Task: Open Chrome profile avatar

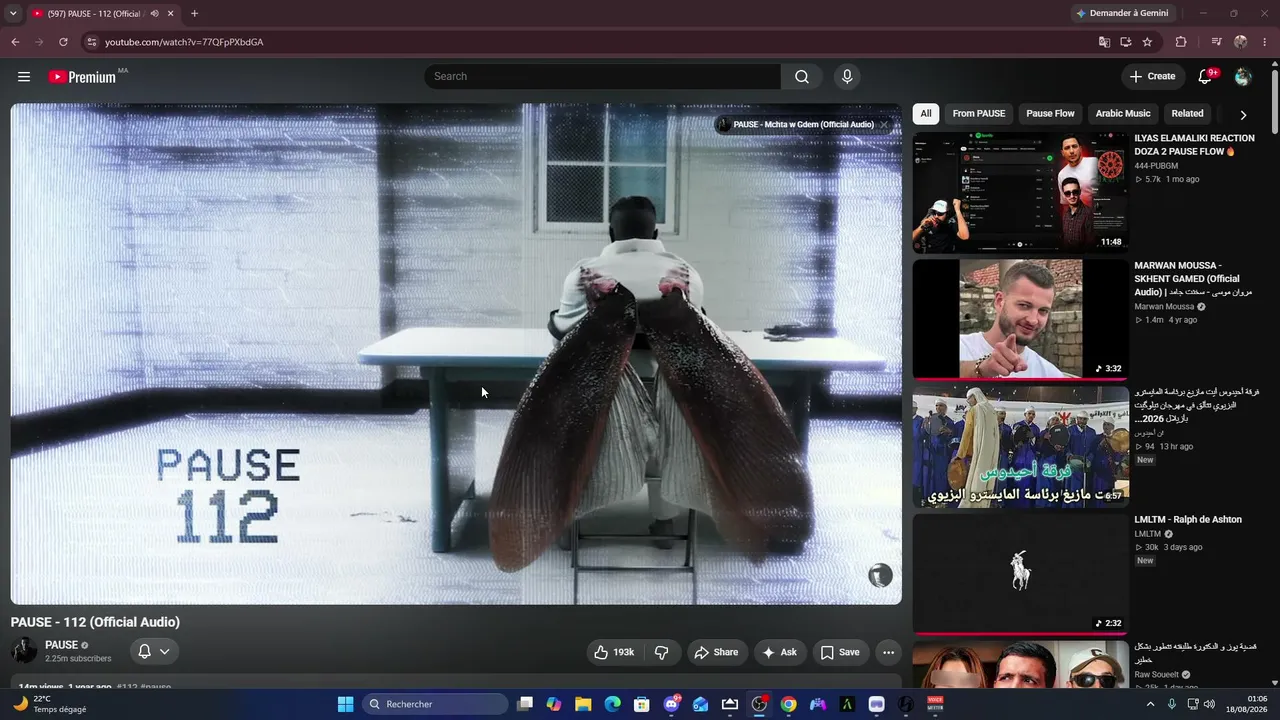Action: tap(1241, 42)
